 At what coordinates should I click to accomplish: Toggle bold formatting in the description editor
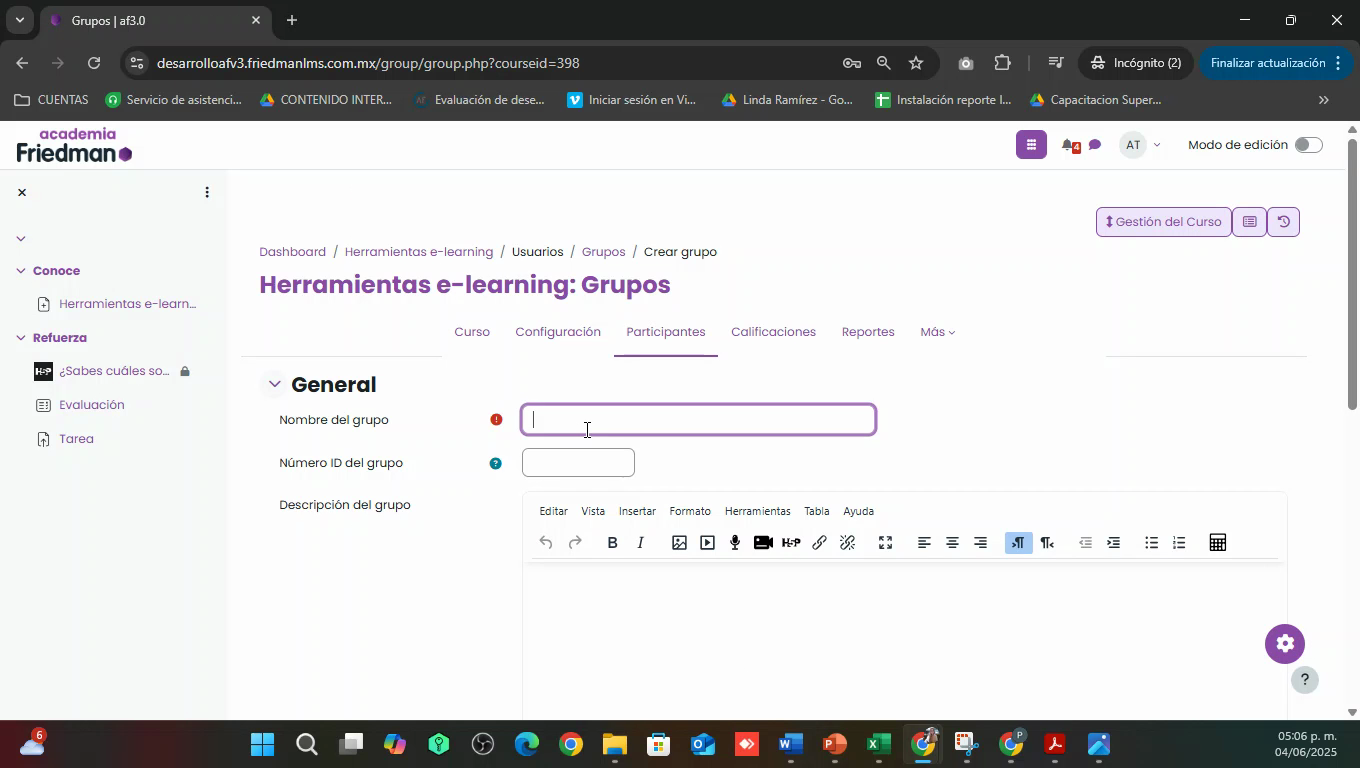point(612,543)
